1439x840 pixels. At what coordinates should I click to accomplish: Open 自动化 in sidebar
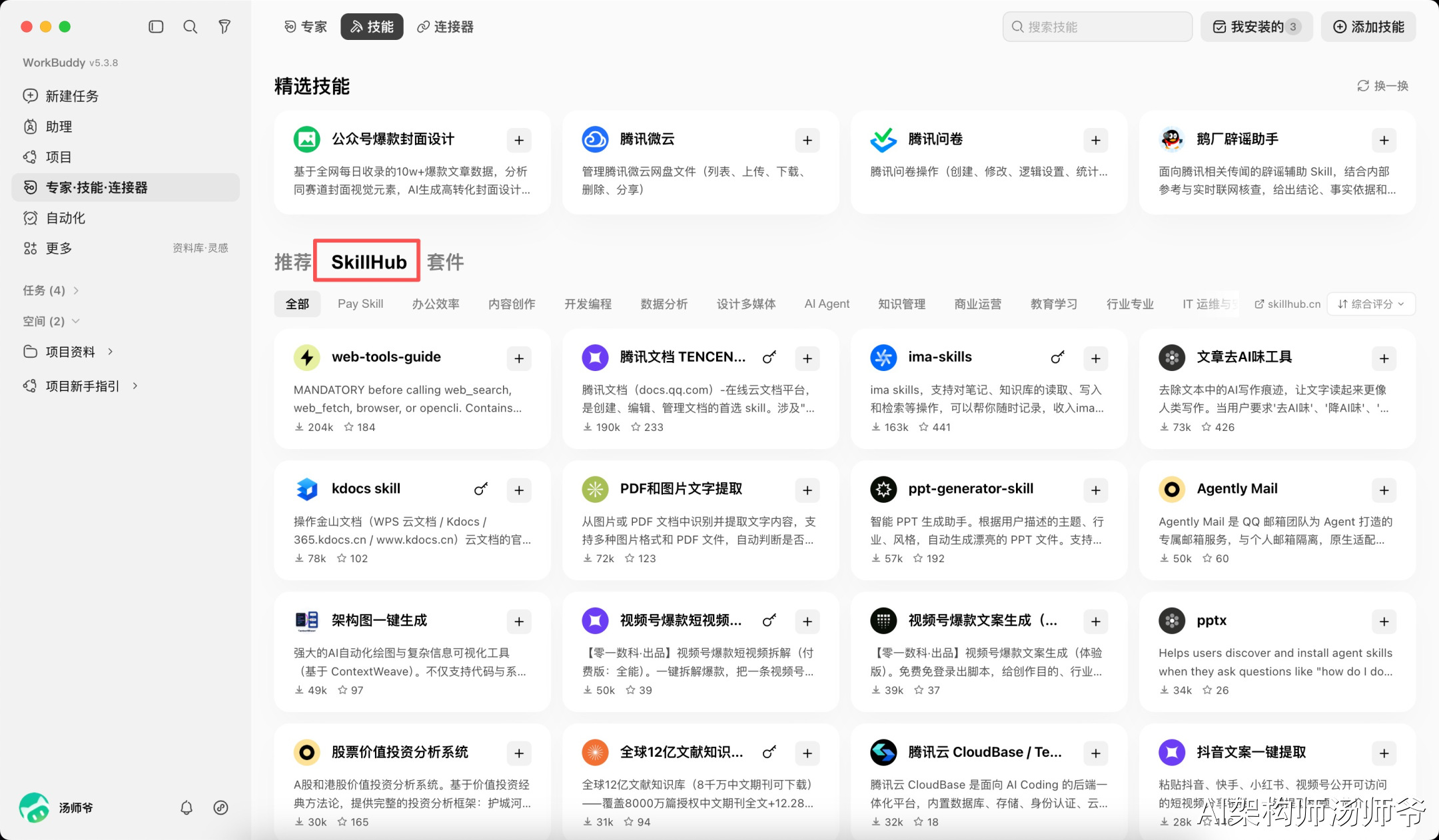pos(125,218)
